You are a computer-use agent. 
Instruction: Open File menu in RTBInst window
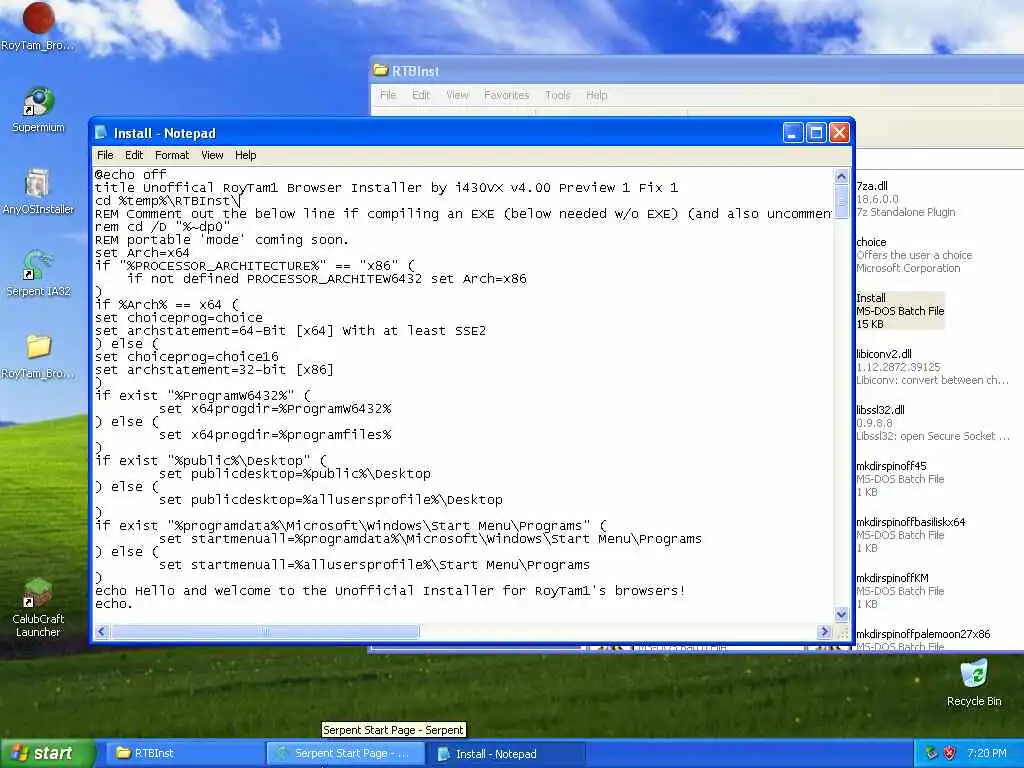[388, 95]
